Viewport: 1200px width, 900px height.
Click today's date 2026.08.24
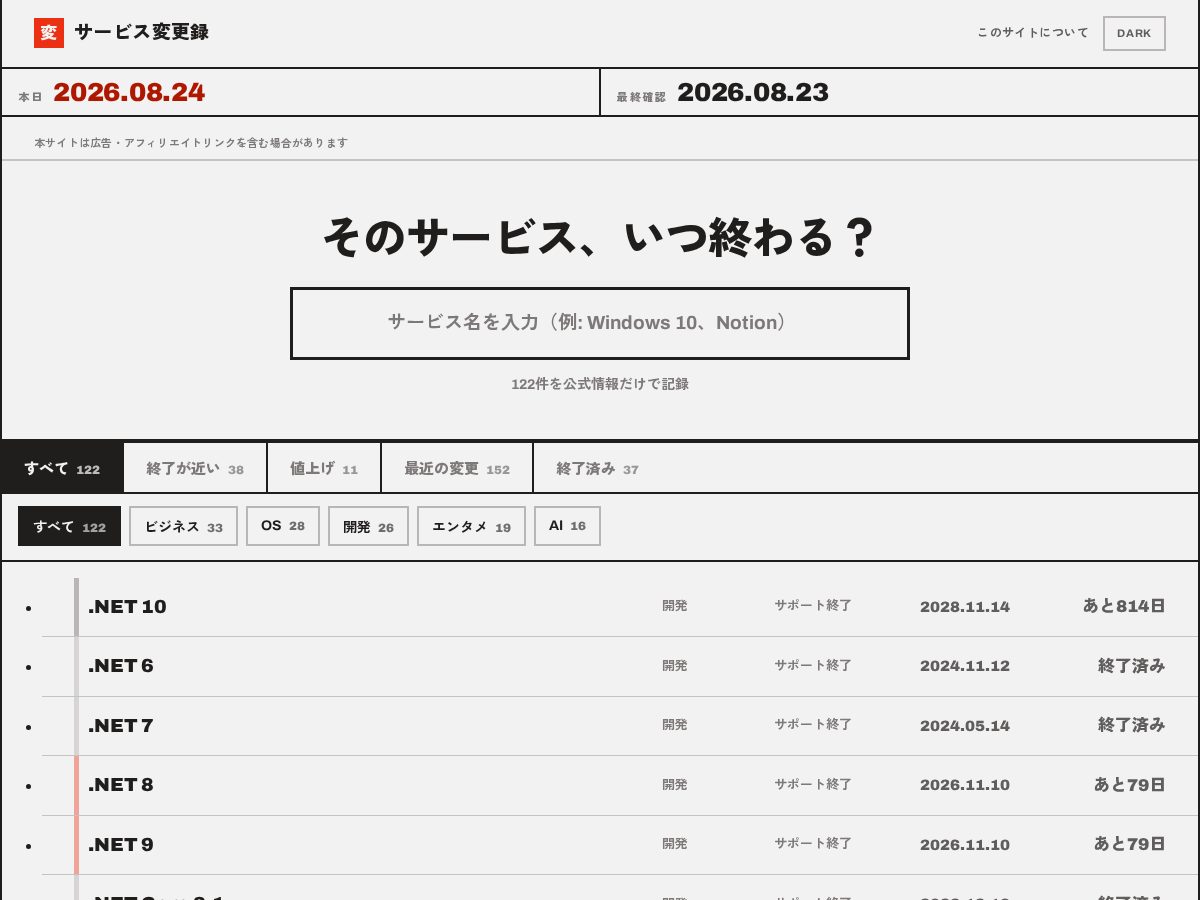tap(129, 92)
